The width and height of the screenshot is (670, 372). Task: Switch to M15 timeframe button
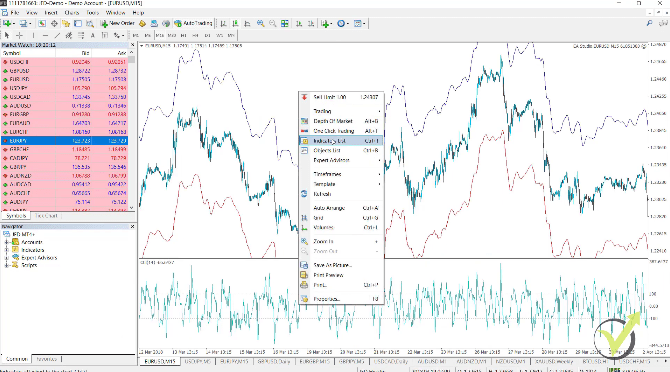point(160,35)
